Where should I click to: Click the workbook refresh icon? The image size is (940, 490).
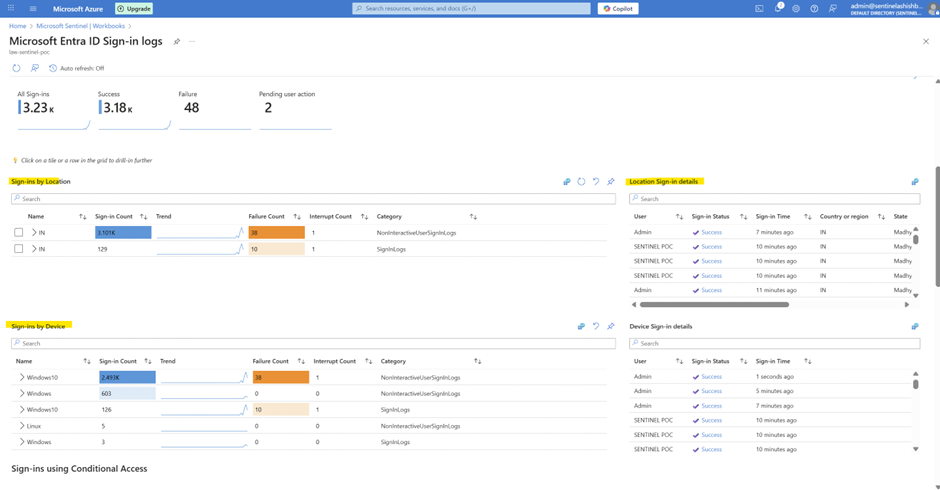16,68
